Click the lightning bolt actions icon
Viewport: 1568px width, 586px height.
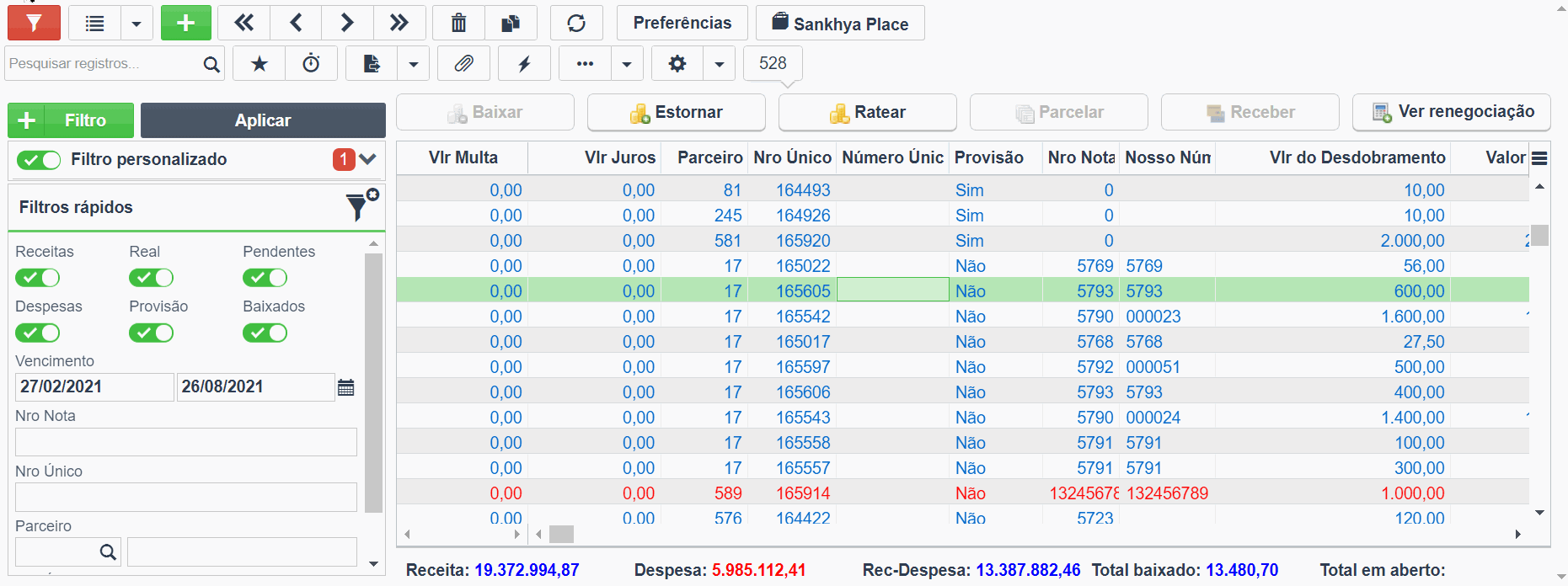(524, 64)
